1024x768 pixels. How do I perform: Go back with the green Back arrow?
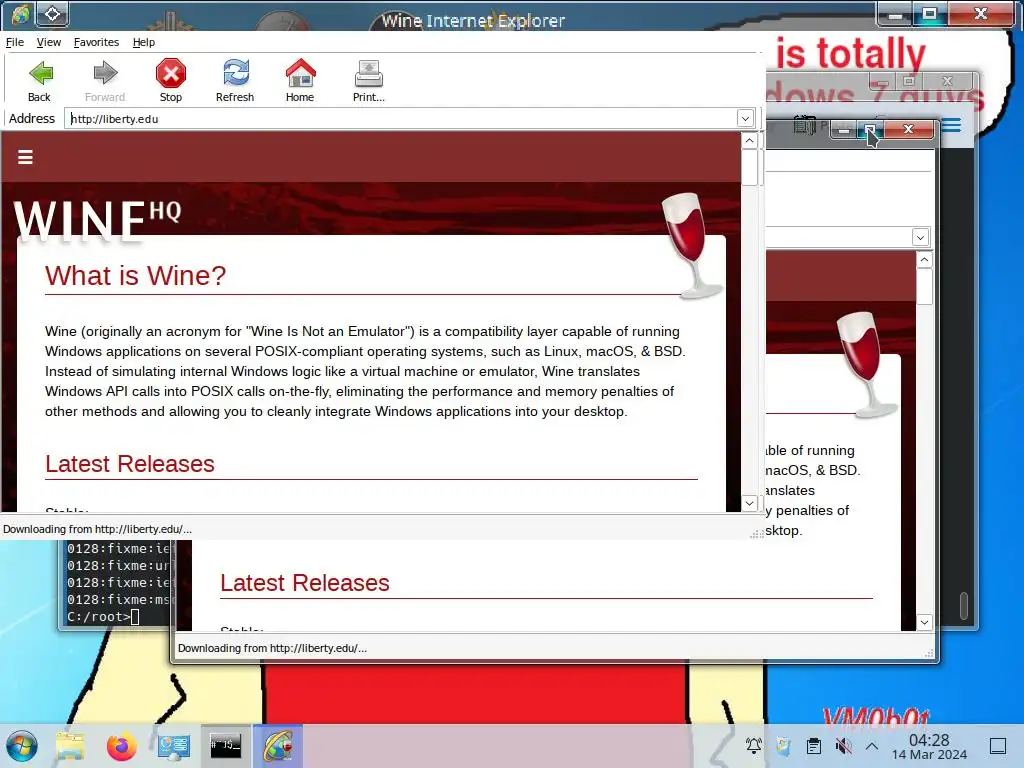(x=40, y=80)
